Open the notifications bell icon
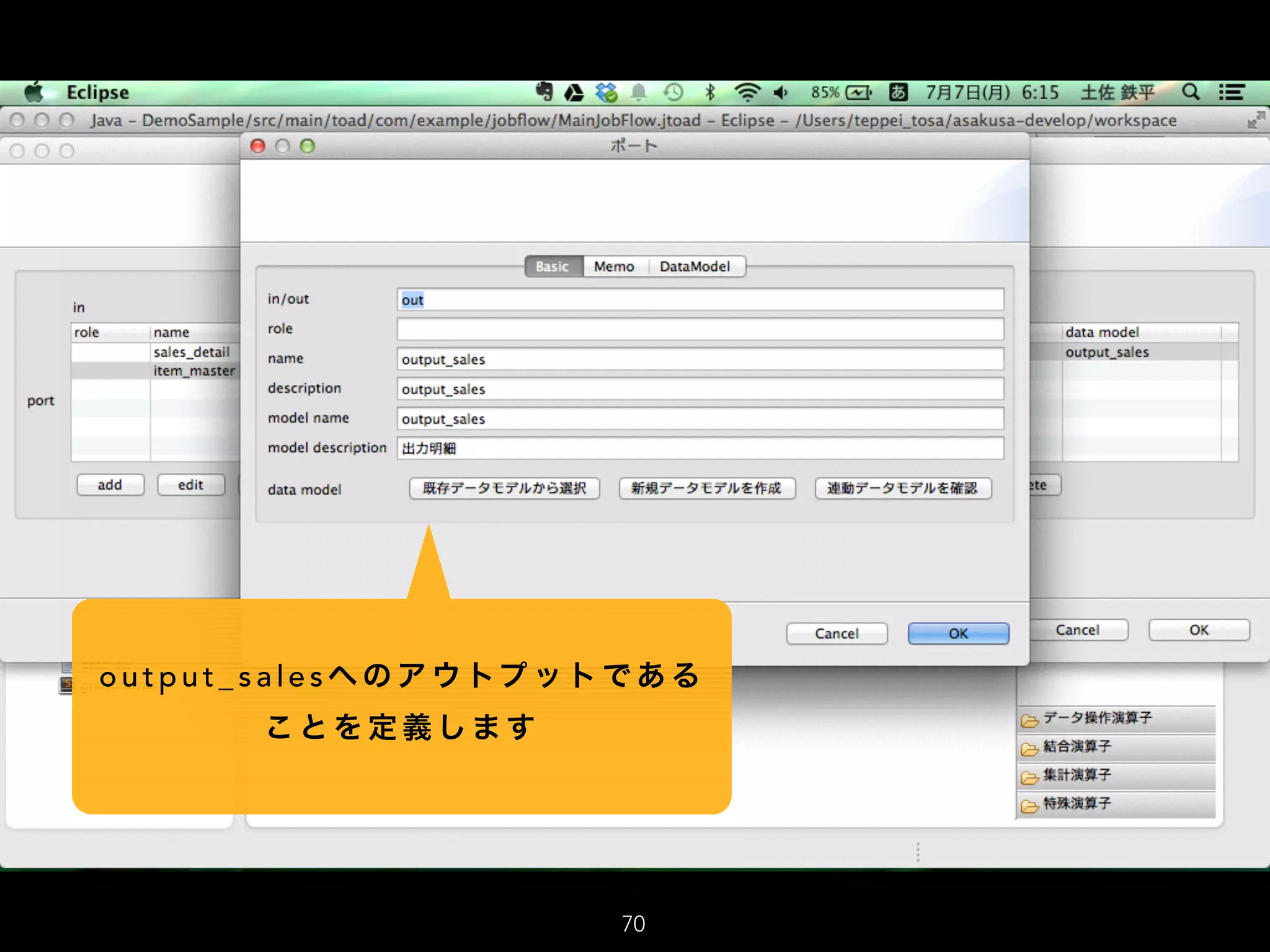This screenshot has height=952, width=1270. (x=639, y=93)
